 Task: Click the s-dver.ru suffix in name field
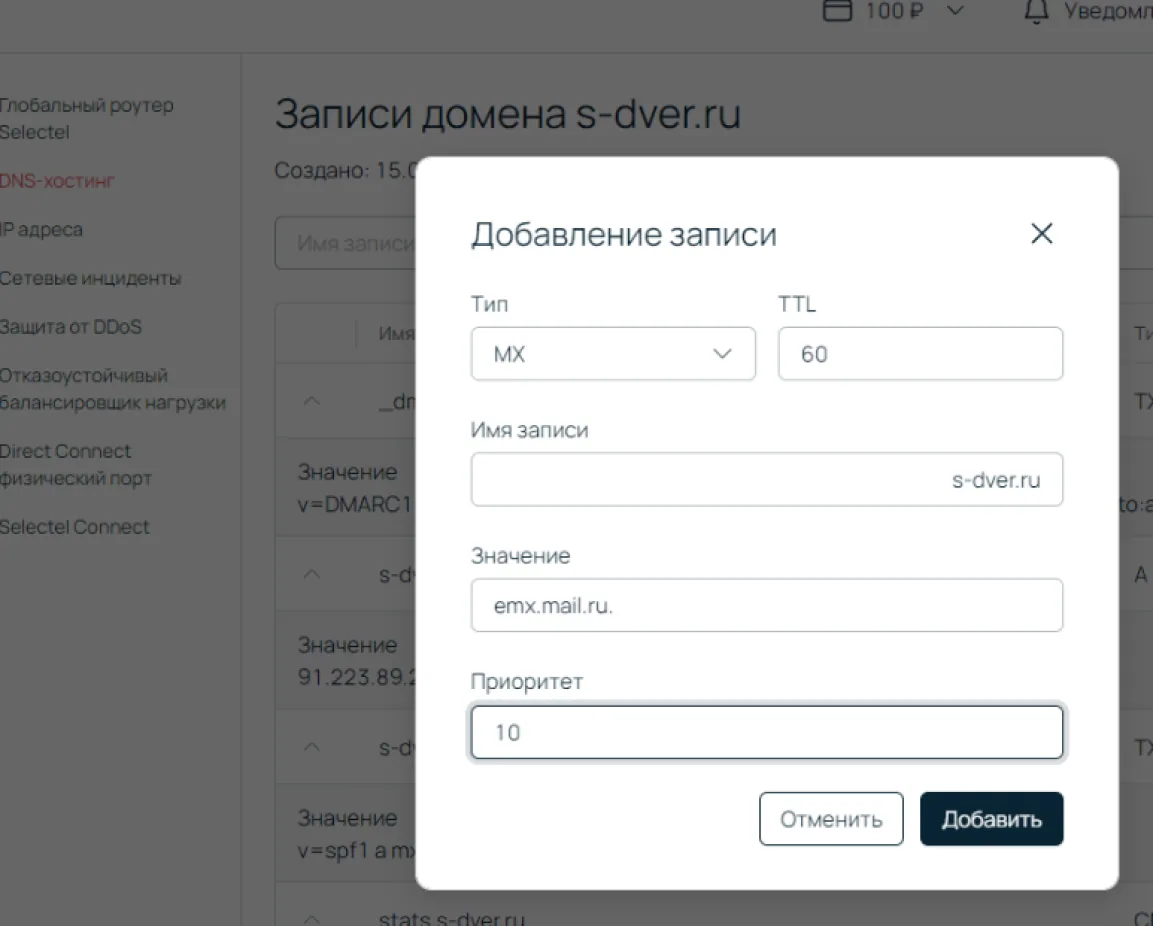996,480
